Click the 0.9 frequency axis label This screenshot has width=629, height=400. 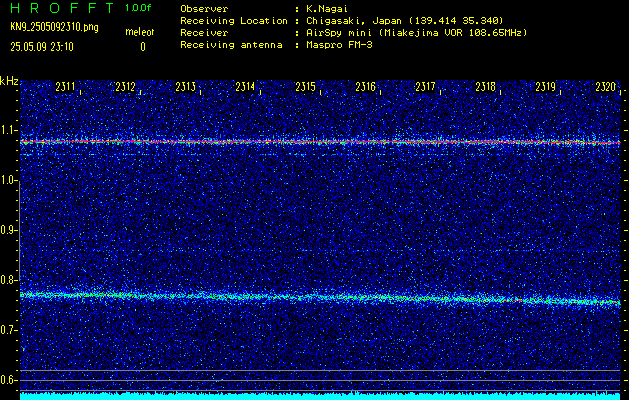point(9,230)
